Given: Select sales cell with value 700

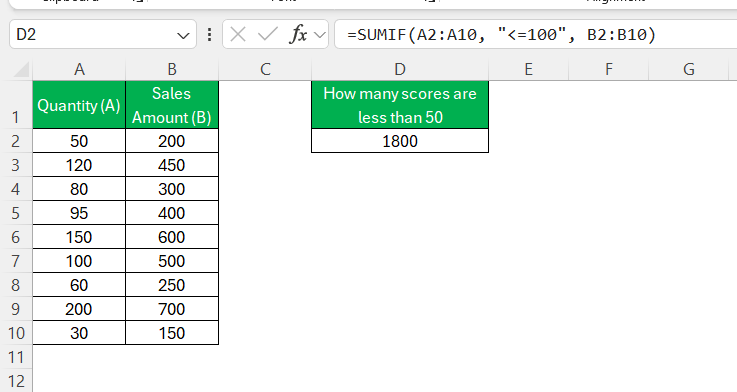Looking at the screenshot, I should click(172, 308).
